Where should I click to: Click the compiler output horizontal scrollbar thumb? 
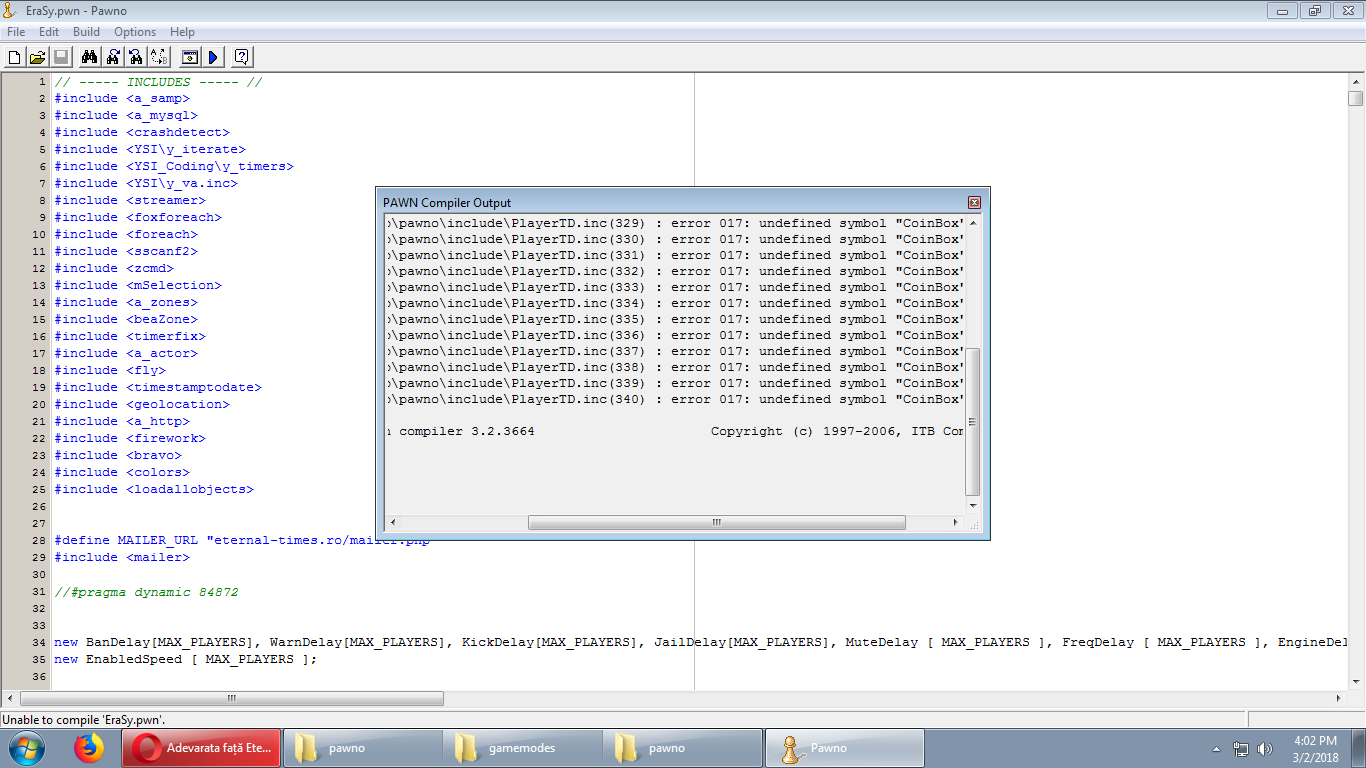[717, 523]
